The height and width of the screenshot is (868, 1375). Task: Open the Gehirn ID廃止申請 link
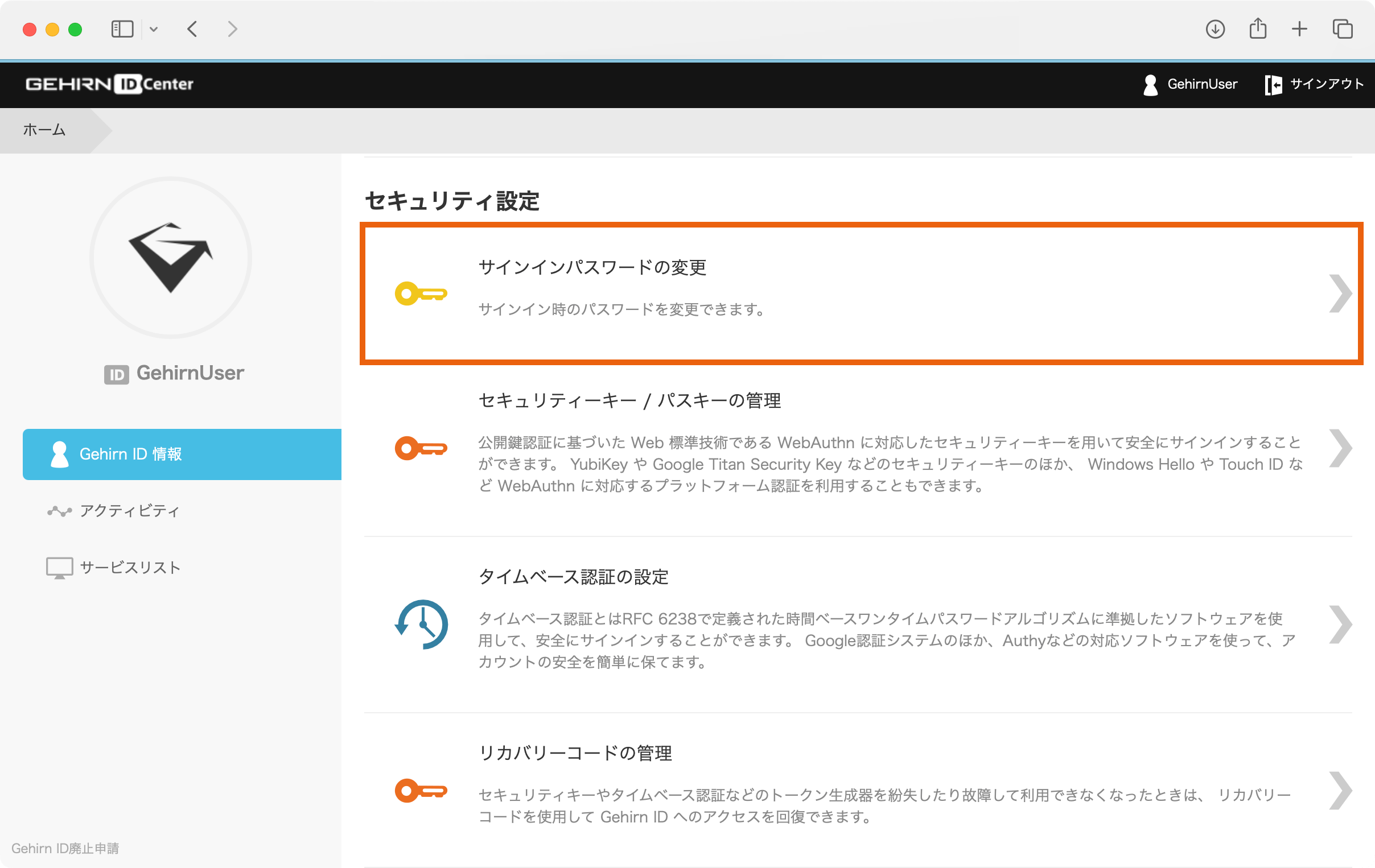click(x=65, y=848)
